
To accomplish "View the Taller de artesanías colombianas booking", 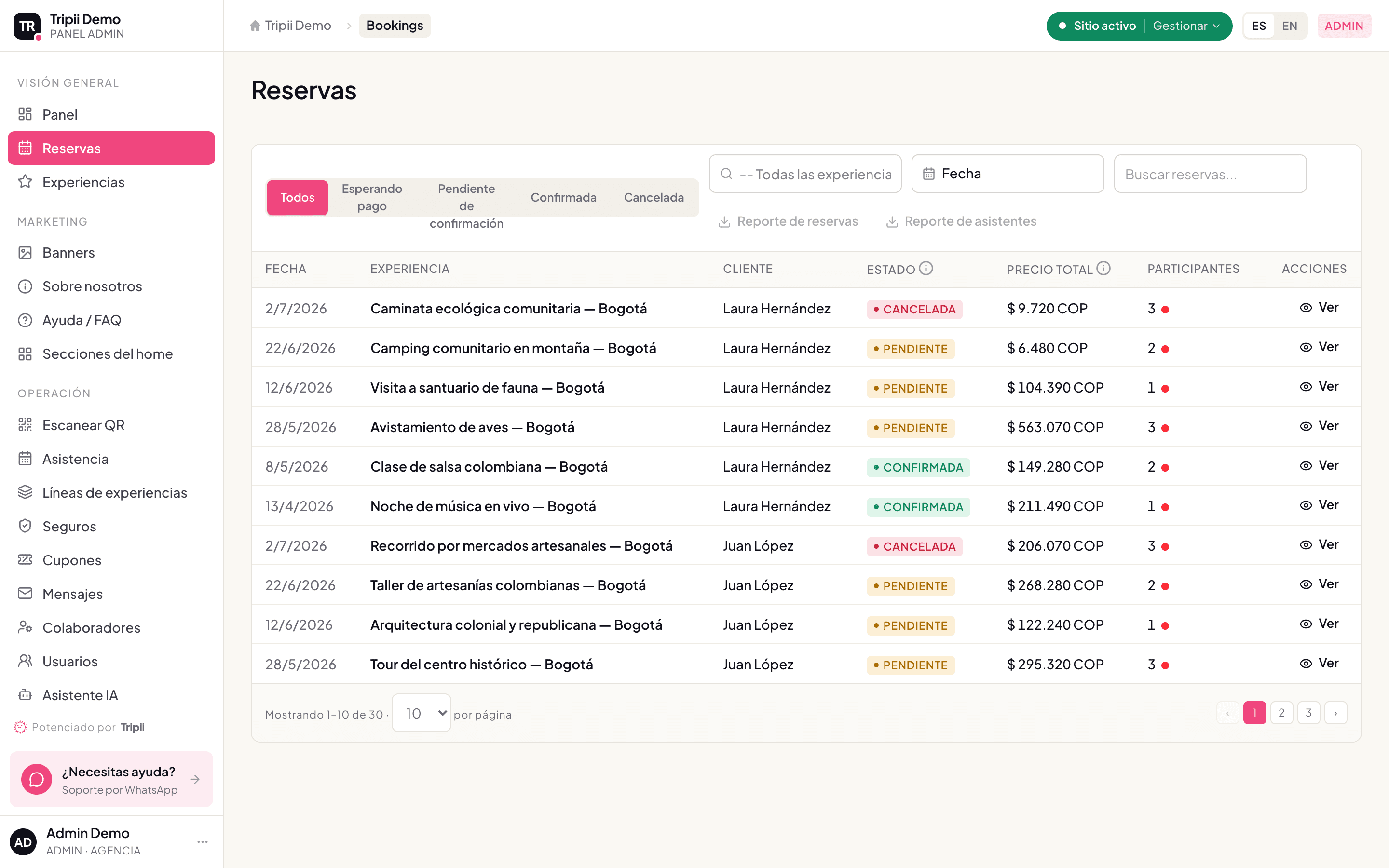I will point(1319,584).
